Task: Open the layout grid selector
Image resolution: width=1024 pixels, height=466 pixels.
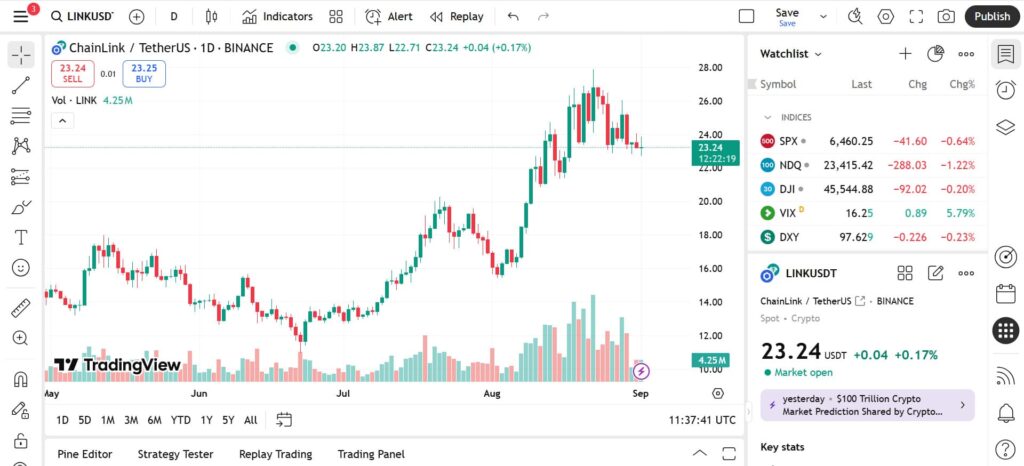Action: 336,16
